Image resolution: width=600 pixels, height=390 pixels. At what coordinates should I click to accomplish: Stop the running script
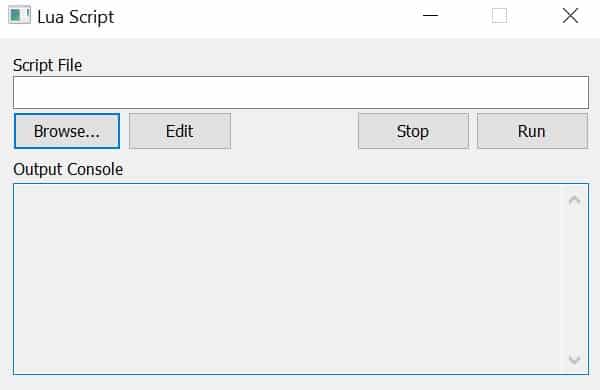(413, 131)
